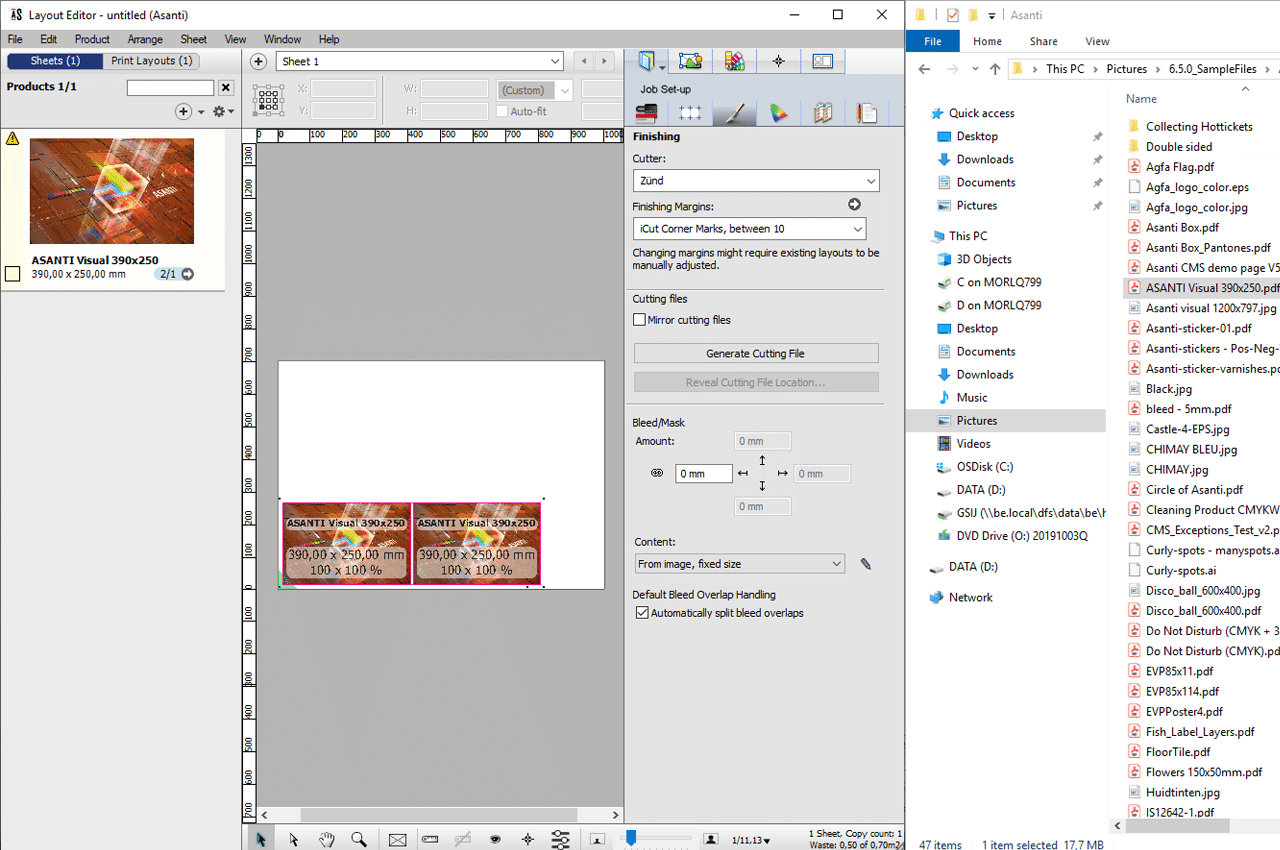Click the add sheet plus icon
Screen dimensions: 1280x850
click(258, 62)
